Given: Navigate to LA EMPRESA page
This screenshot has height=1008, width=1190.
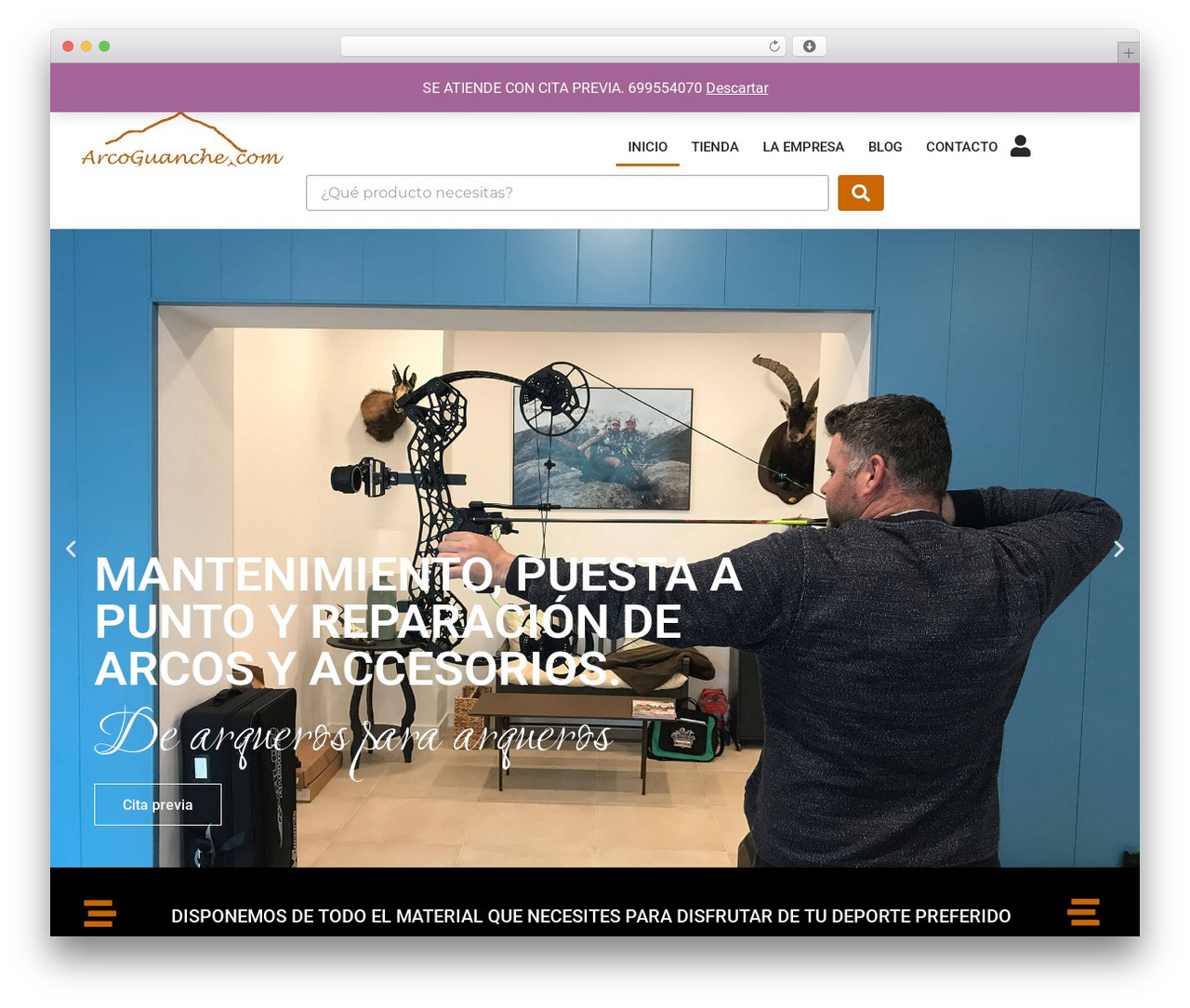Looking at the screenshot, I should click(x=803, y=147).
